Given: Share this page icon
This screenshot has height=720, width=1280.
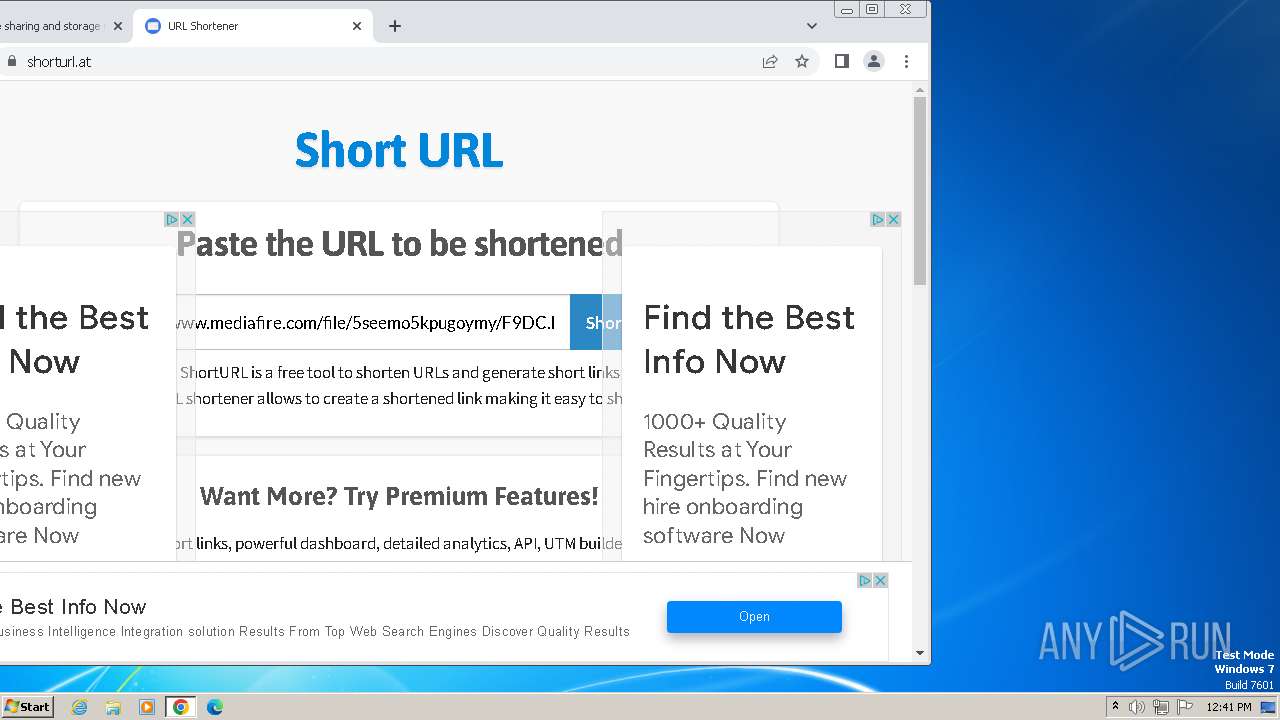Looking at the screenshot, I should (x=770, y=61).
